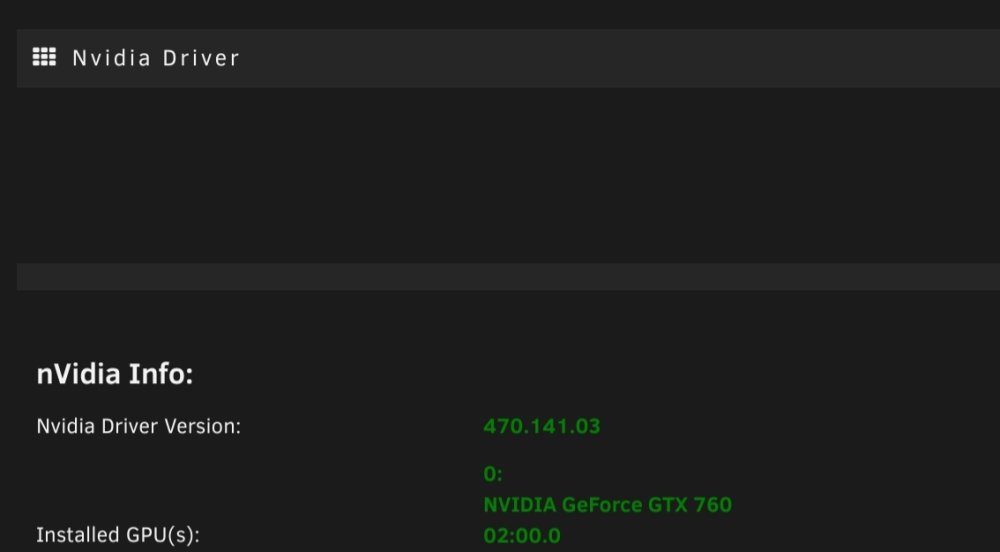Click the Nvidia Driver Version label
The height and width of the screenshot is (552, 1000).
pyautogui.click(x=138, y=426)
